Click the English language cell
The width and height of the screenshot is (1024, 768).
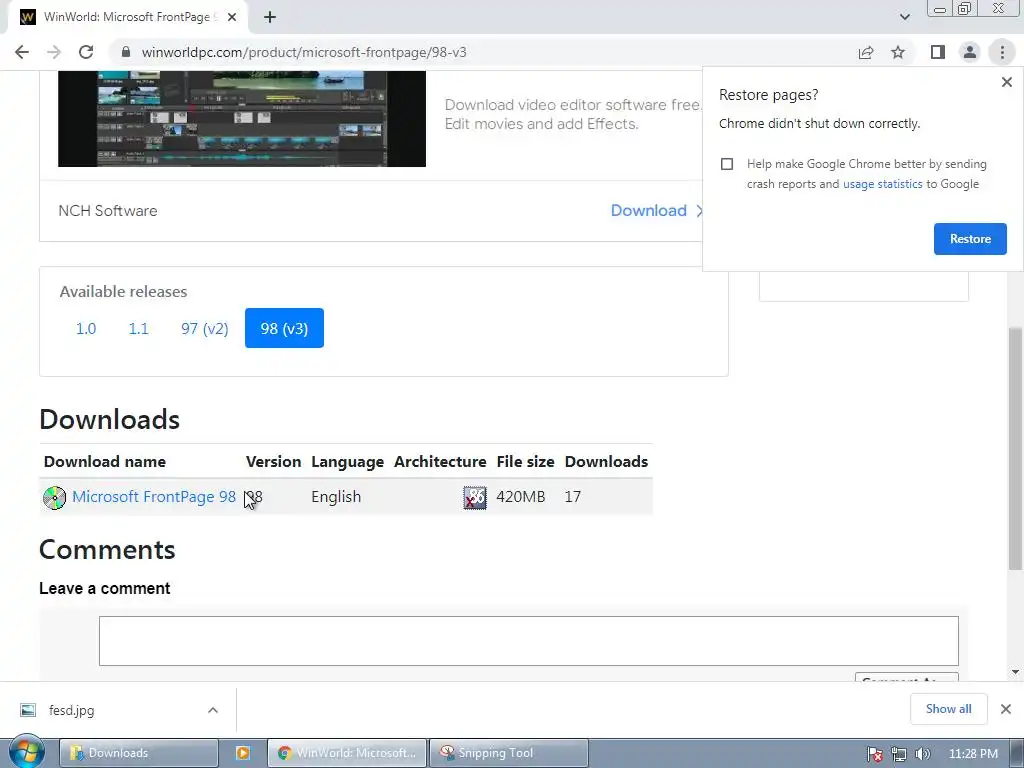click(x=336, y=497)
